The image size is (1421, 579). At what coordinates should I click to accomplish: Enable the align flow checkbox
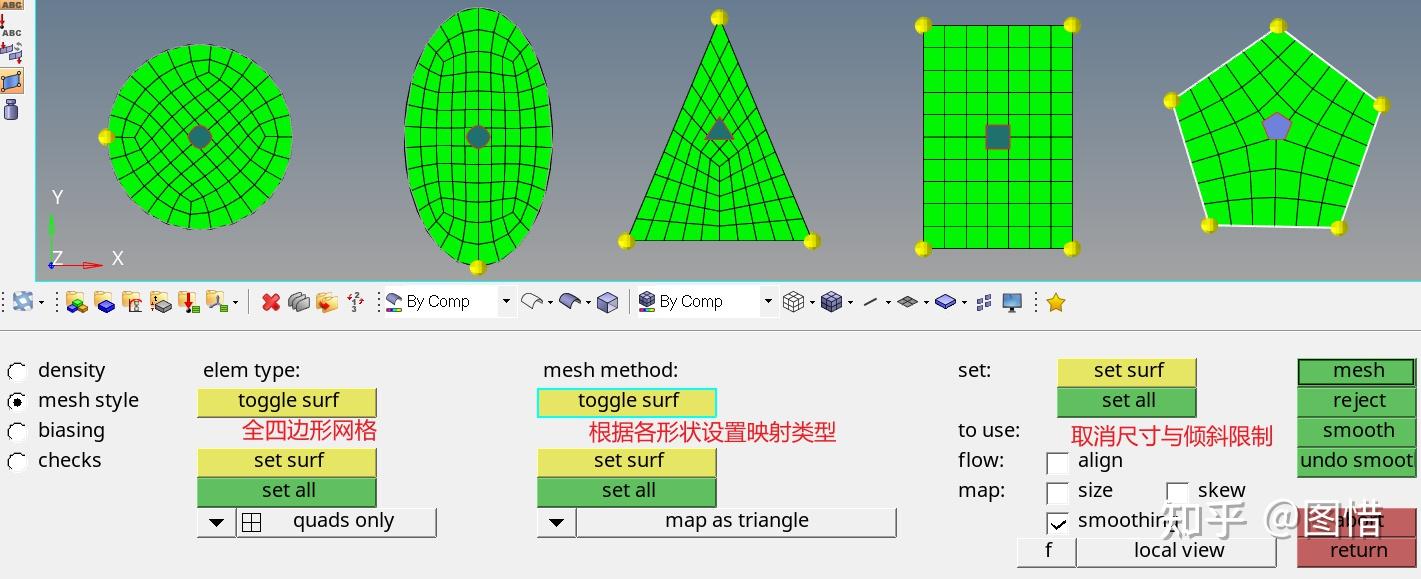pos(1057,462)
